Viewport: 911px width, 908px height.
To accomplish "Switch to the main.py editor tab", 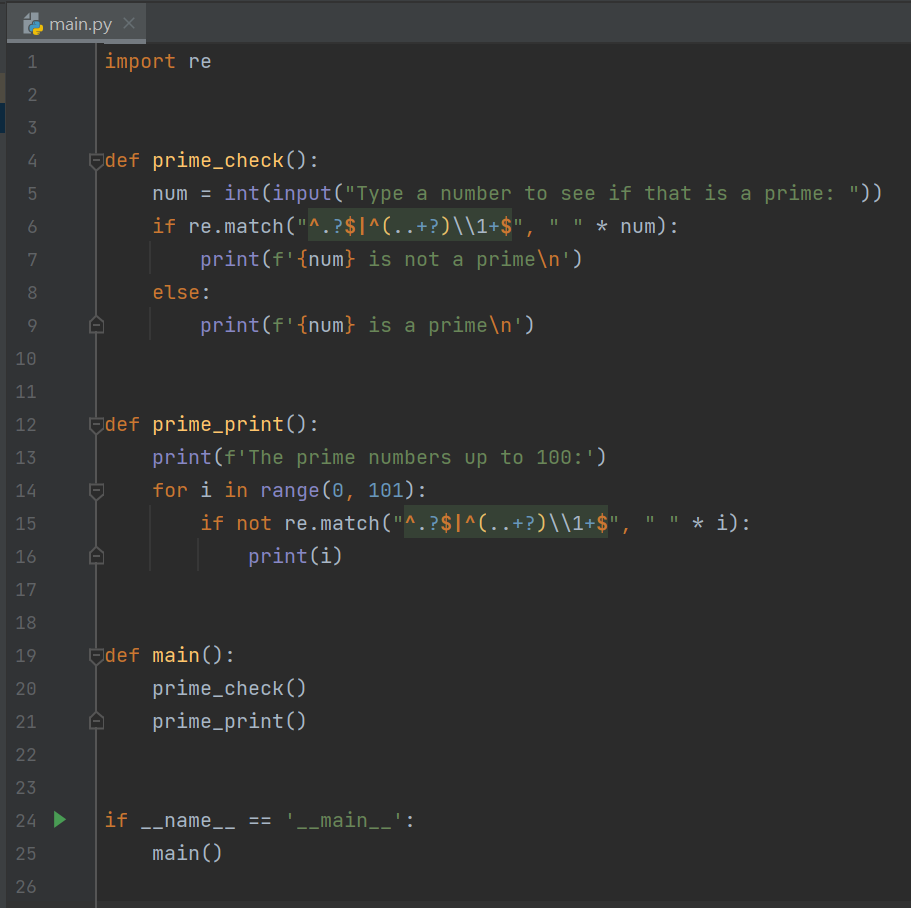I will pyautogui.click(x=76, y=24).
